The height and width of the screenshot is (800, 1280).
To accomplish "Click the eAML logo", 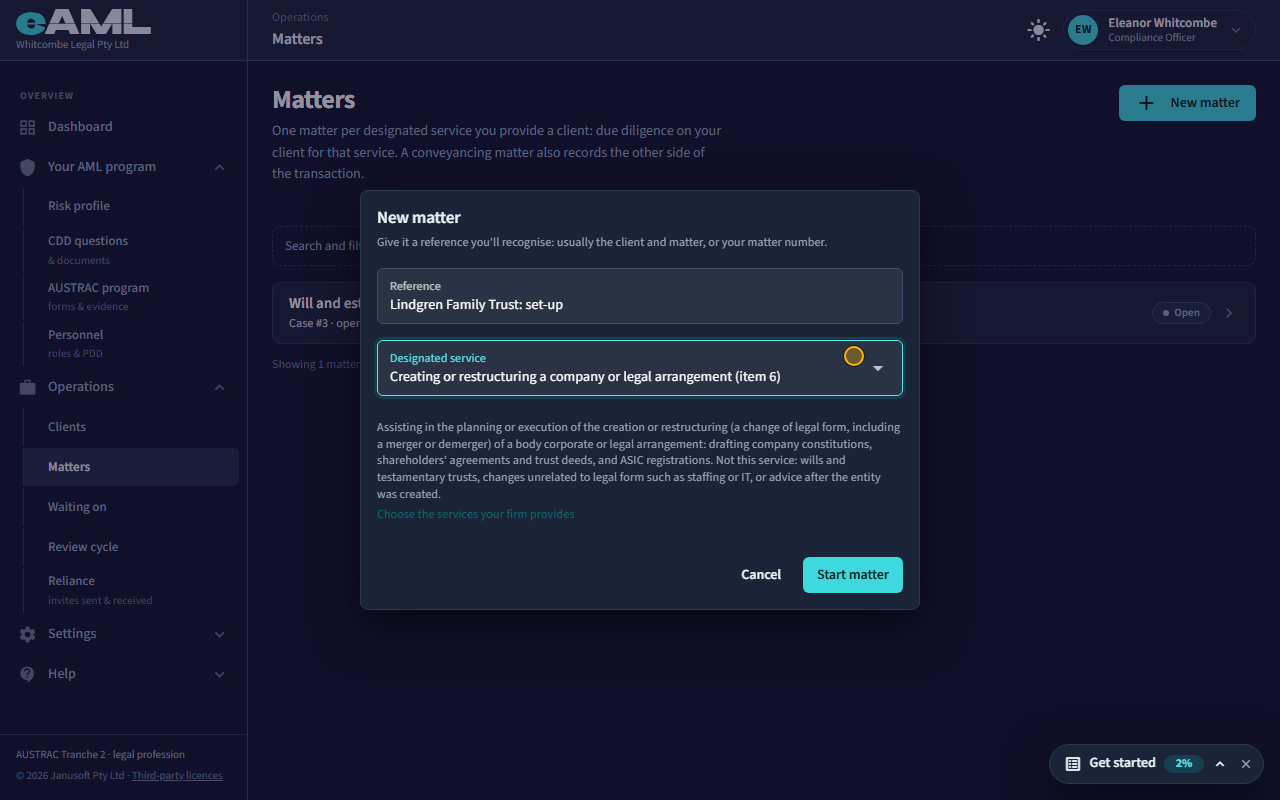I will [x=83, y=22].
